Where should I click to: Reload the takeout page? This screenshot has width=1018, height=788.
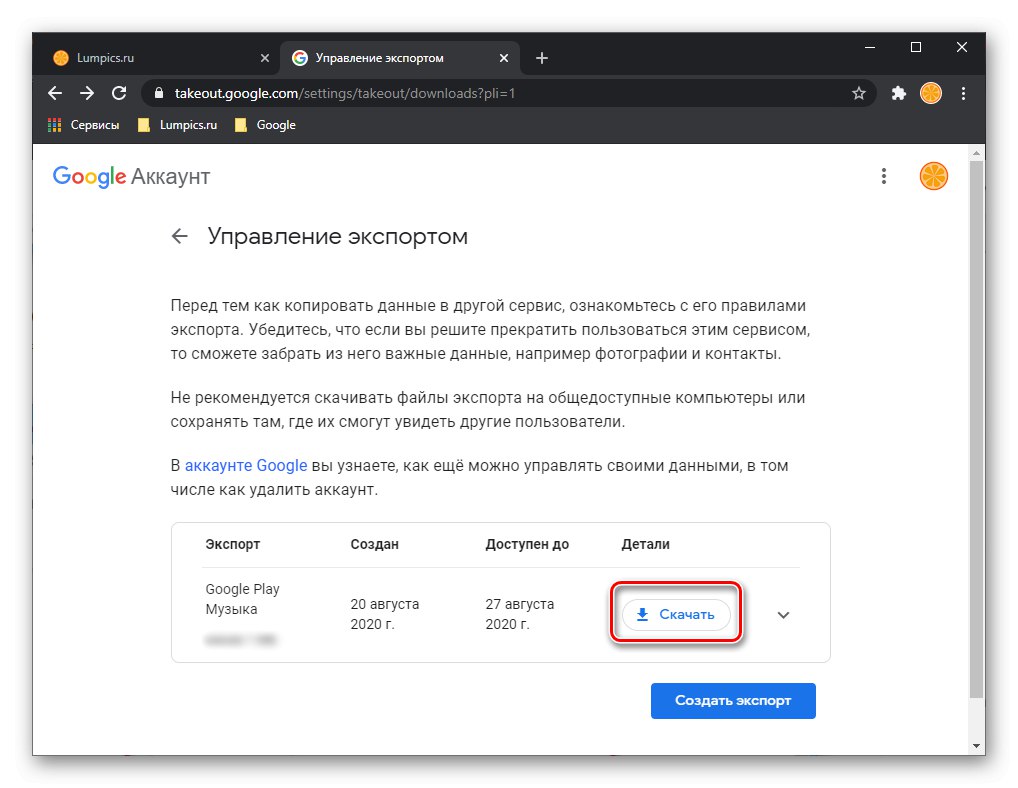click(119, 93)
